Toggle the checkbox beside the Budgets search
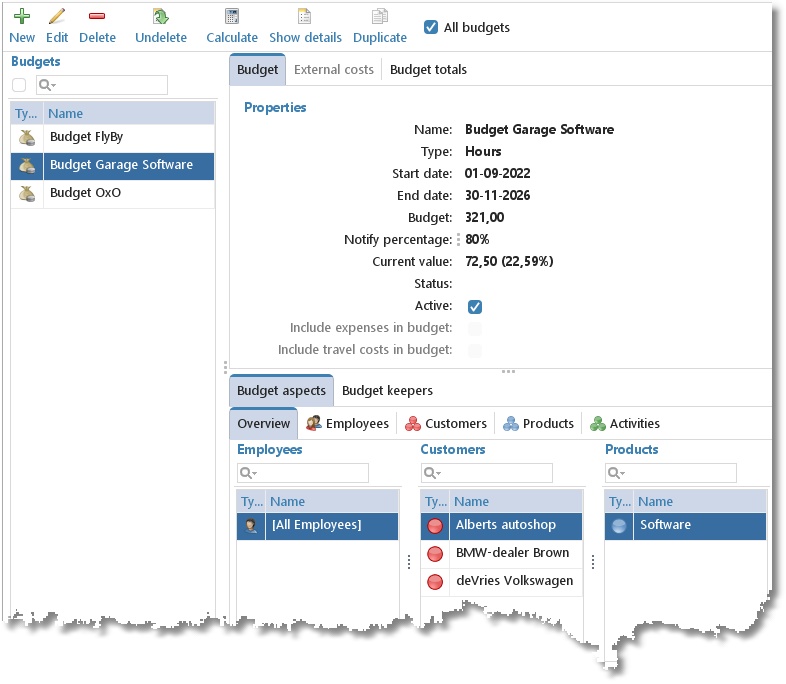Screen dimensions: 786x684 tap(19, 85)
